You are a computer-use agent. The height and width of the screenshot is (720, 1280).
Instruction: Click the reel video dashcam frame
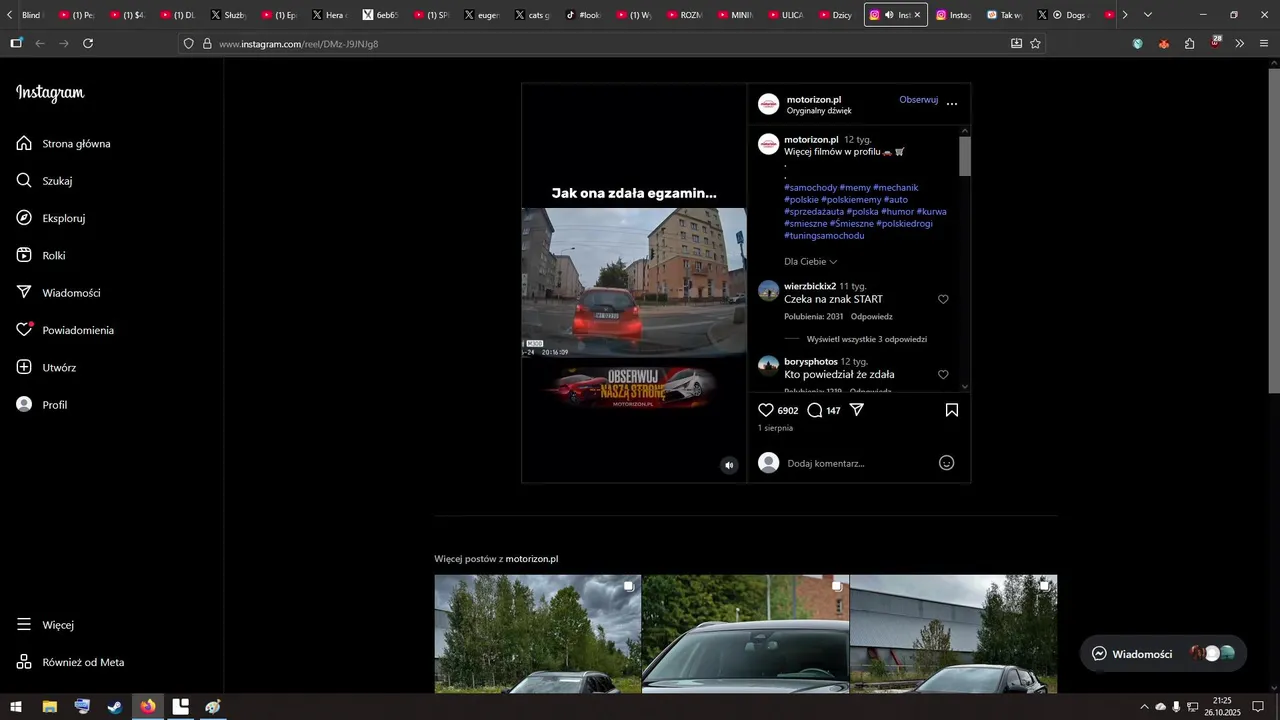coord(634,283)
